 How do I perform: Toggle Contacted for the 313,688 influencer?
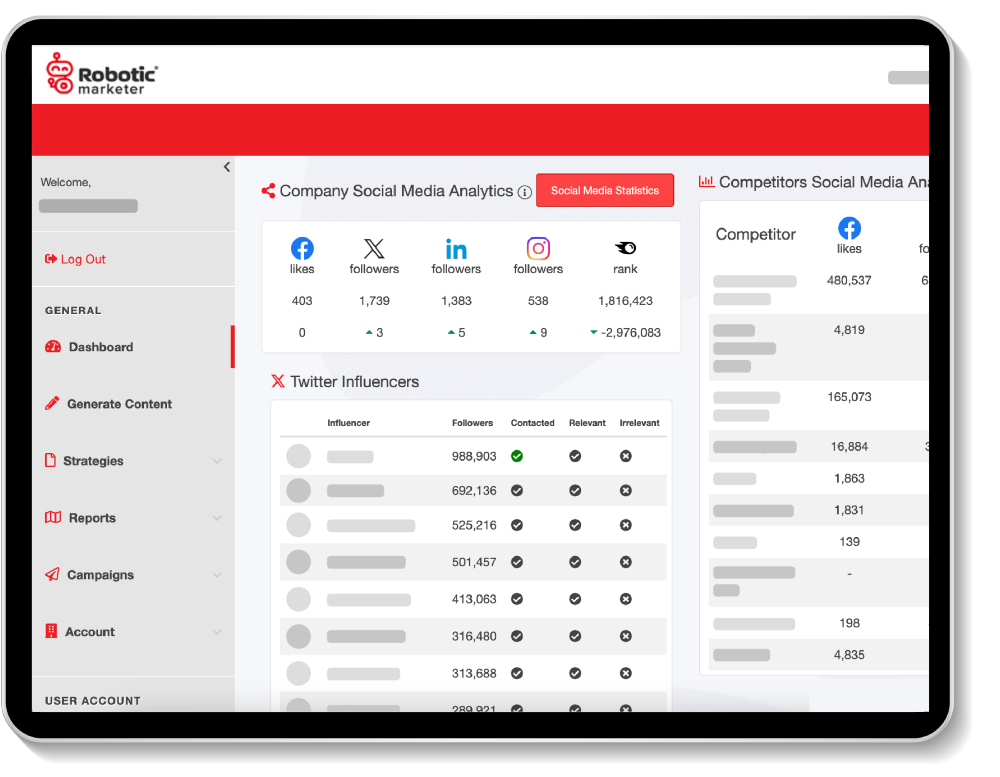pos(517,673)
